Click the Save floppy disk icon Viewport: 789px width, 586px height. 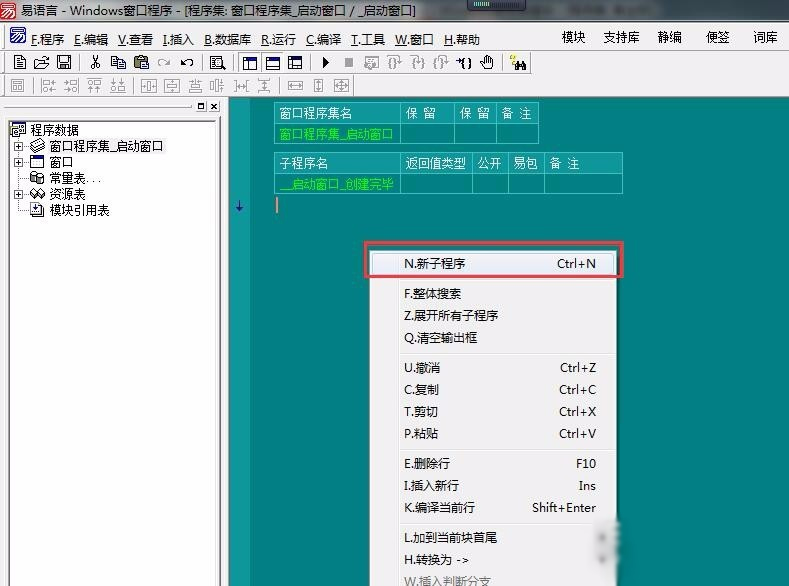(x=64, y=62)
